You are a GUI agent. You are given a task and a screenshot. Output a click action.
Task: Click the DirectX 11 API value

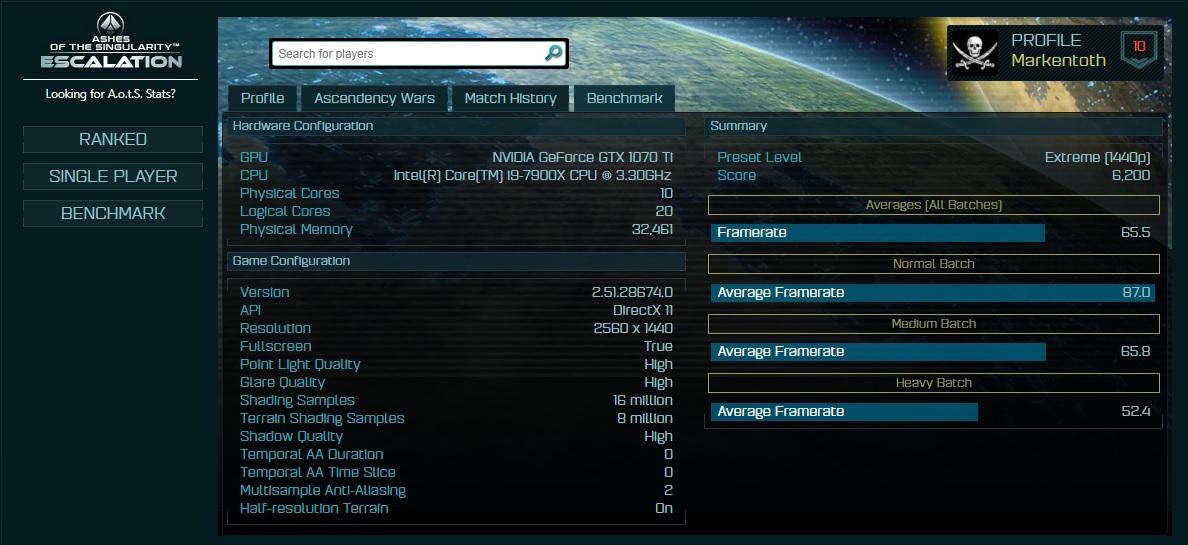coord(642,311)
